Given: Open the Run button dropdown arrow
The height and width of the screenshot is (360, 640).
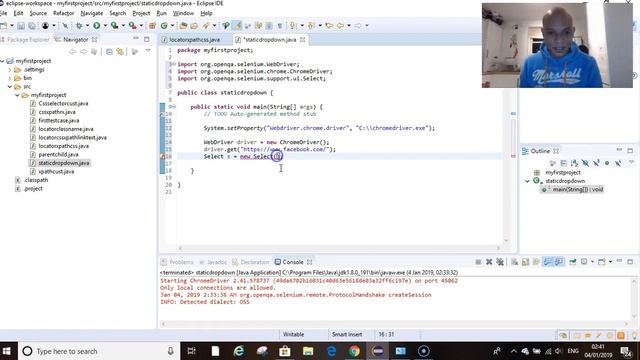Looking at the screenshot, I should (x=105, y=26).
